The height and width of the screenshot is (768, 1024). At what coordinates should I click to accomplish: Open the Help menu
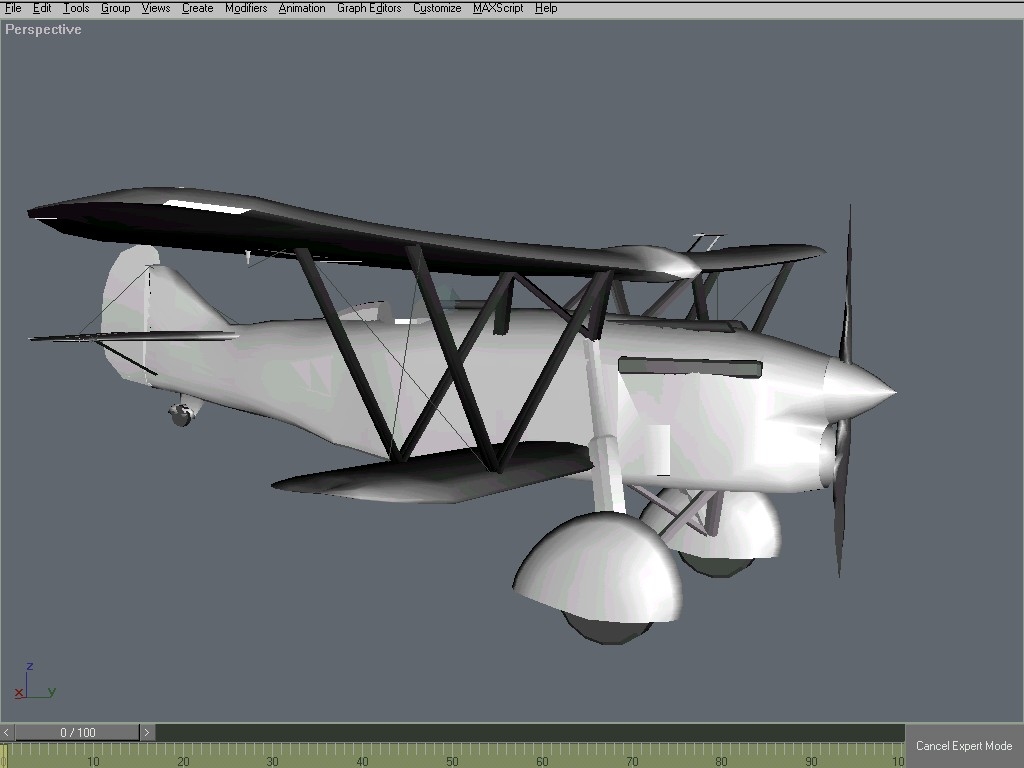coord(546,8)
